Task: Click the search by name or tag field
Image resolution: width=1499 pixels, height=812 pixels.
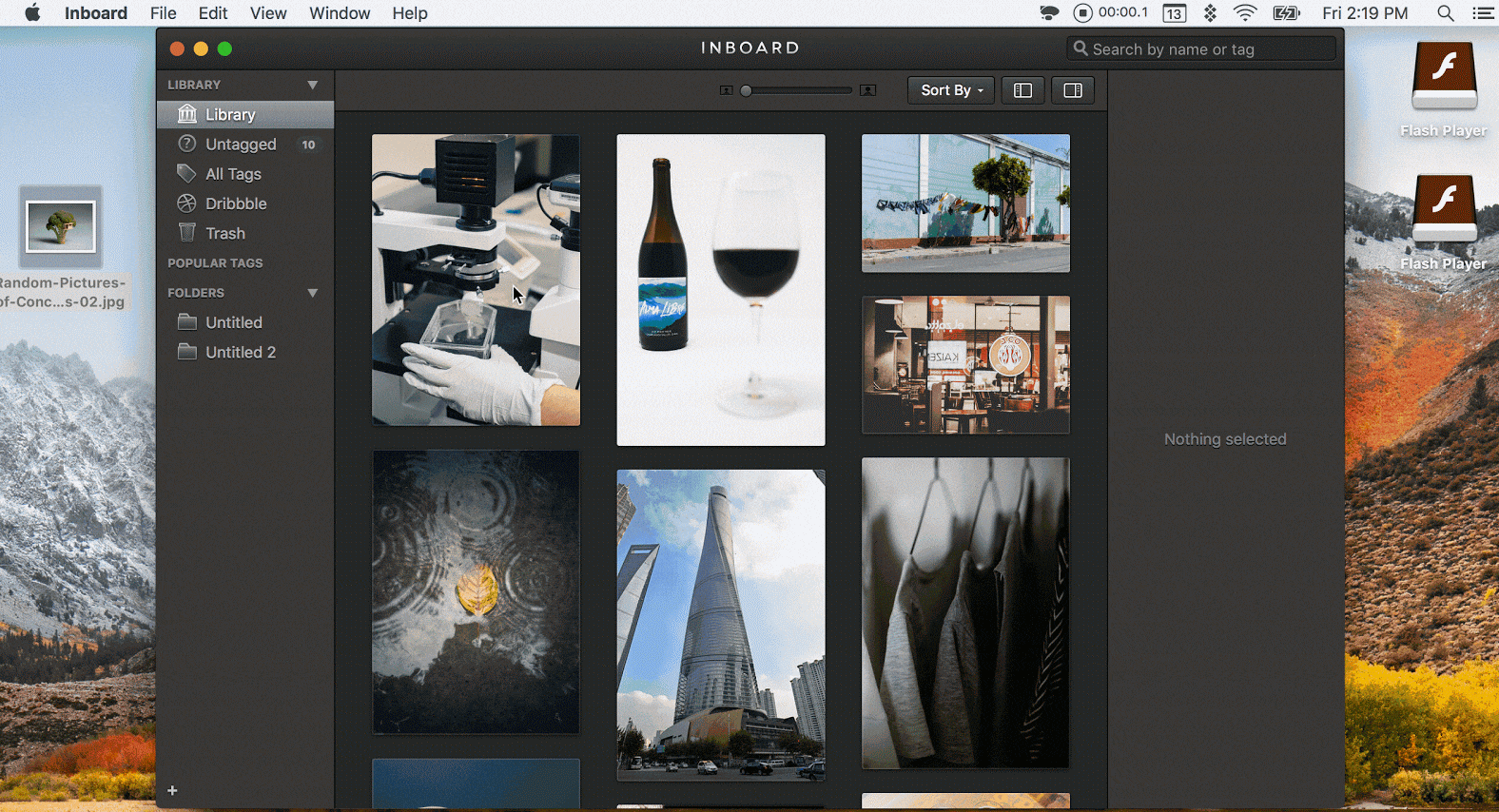Action: tap(1201, 48)
